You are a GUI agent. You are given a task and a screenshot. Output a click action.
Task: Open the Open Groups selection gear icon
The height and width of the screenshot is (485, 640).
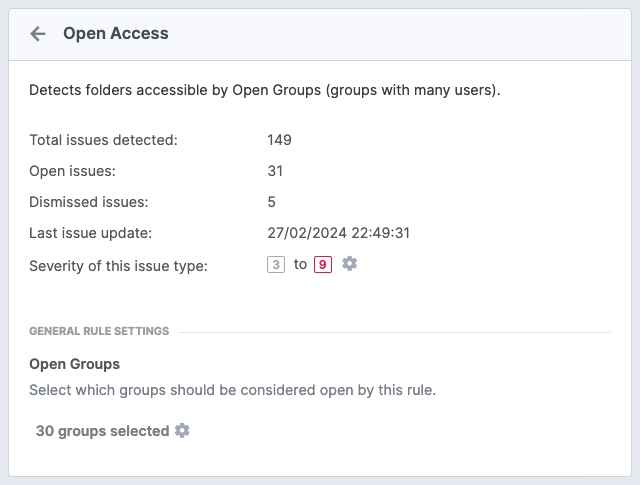tap(182, 430)
